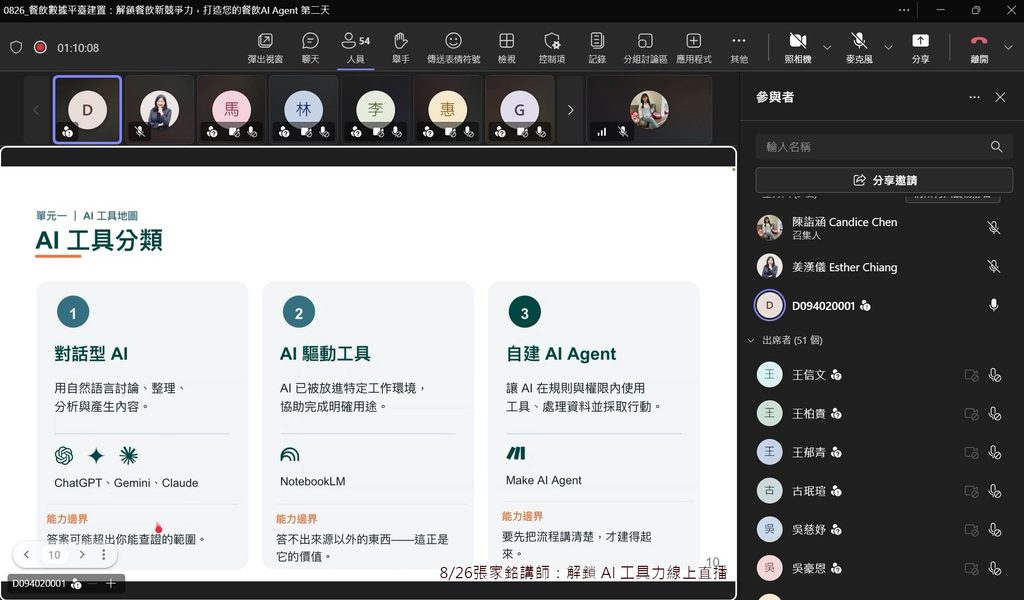Screen dimensions: 1024x600
Task: Unmute the microphone (麥克風)
Action: coord(859,48)
